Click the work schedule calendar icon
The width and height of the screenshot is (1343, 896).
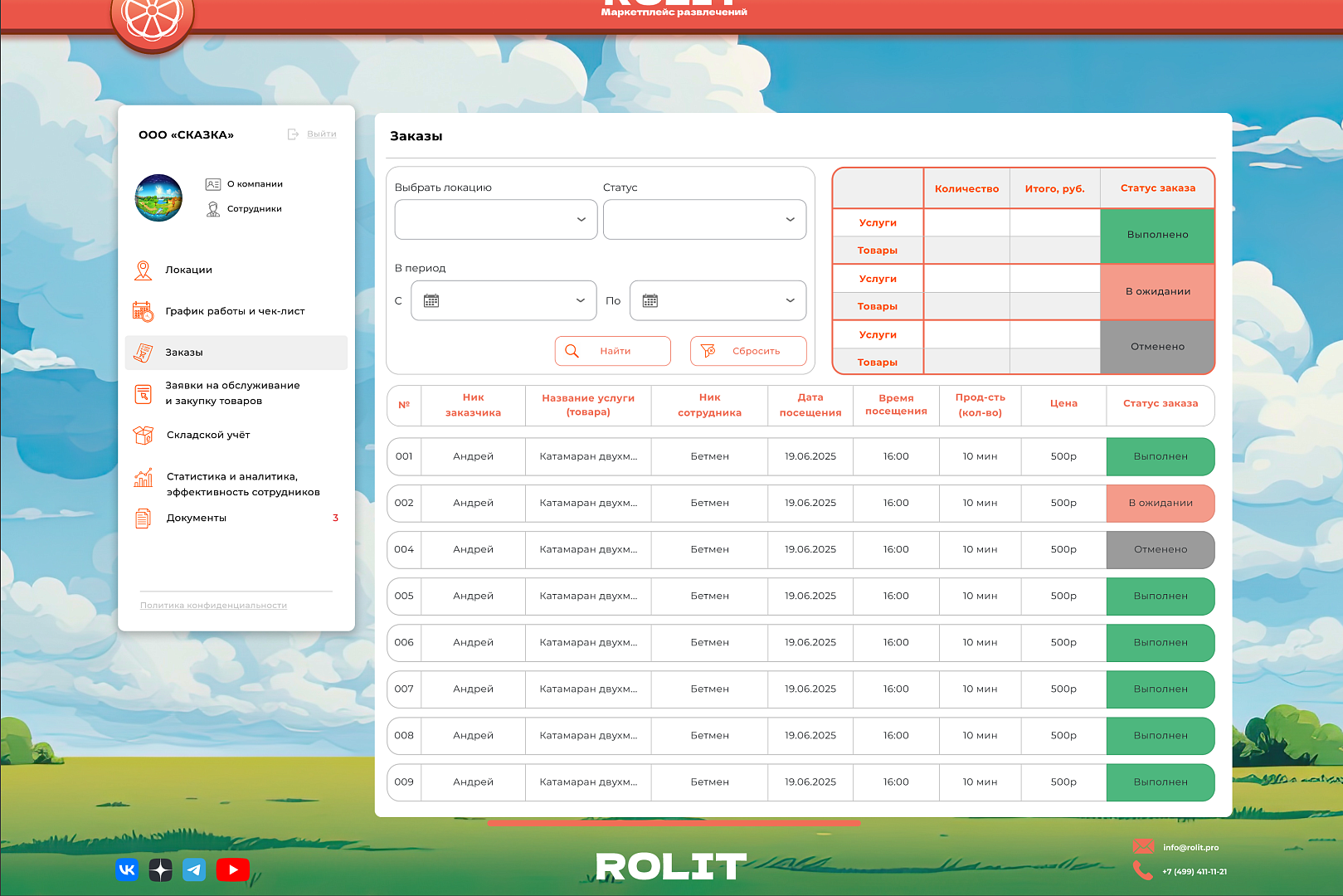click(144, 312)
